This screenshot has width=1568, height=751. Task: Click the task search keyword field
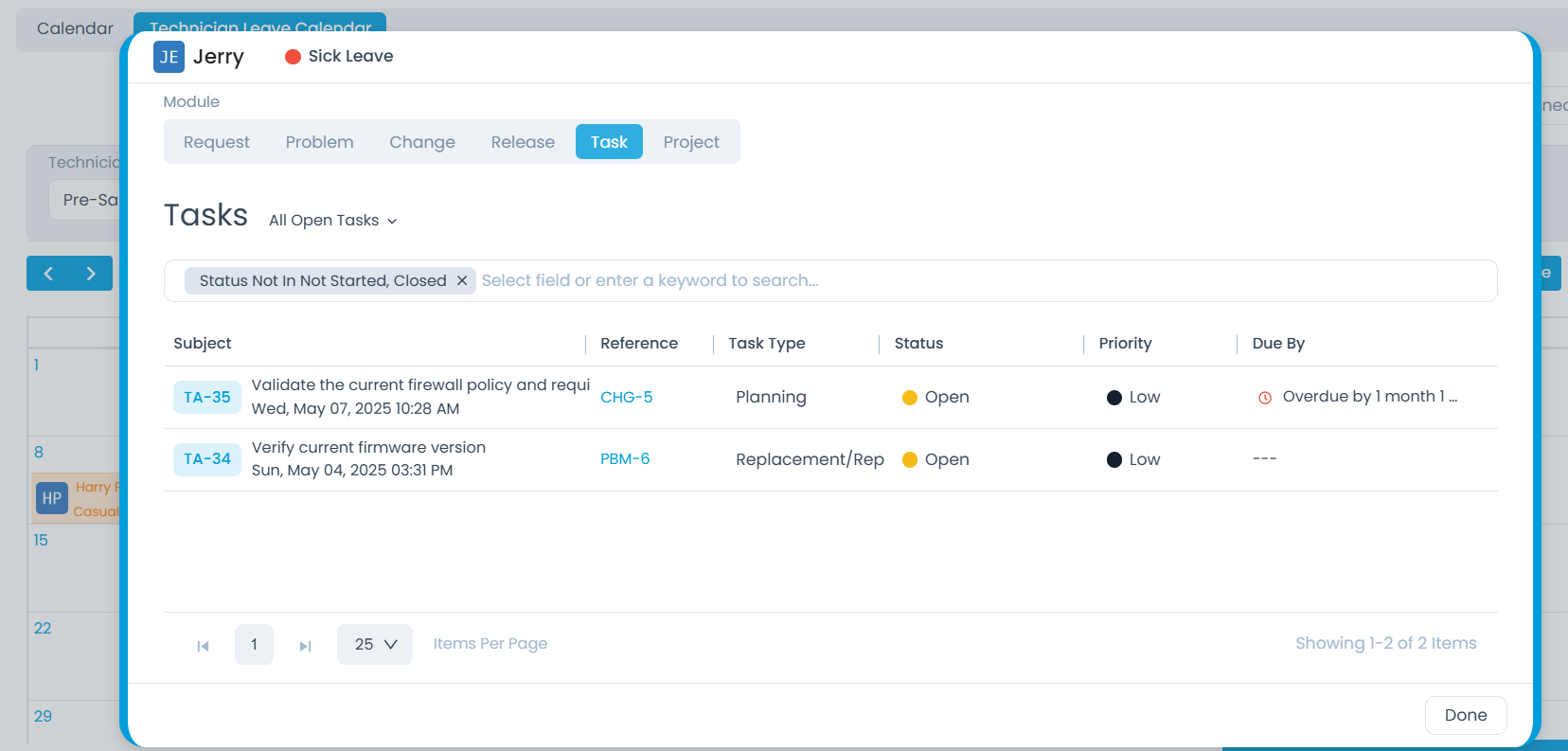[947, 280]
